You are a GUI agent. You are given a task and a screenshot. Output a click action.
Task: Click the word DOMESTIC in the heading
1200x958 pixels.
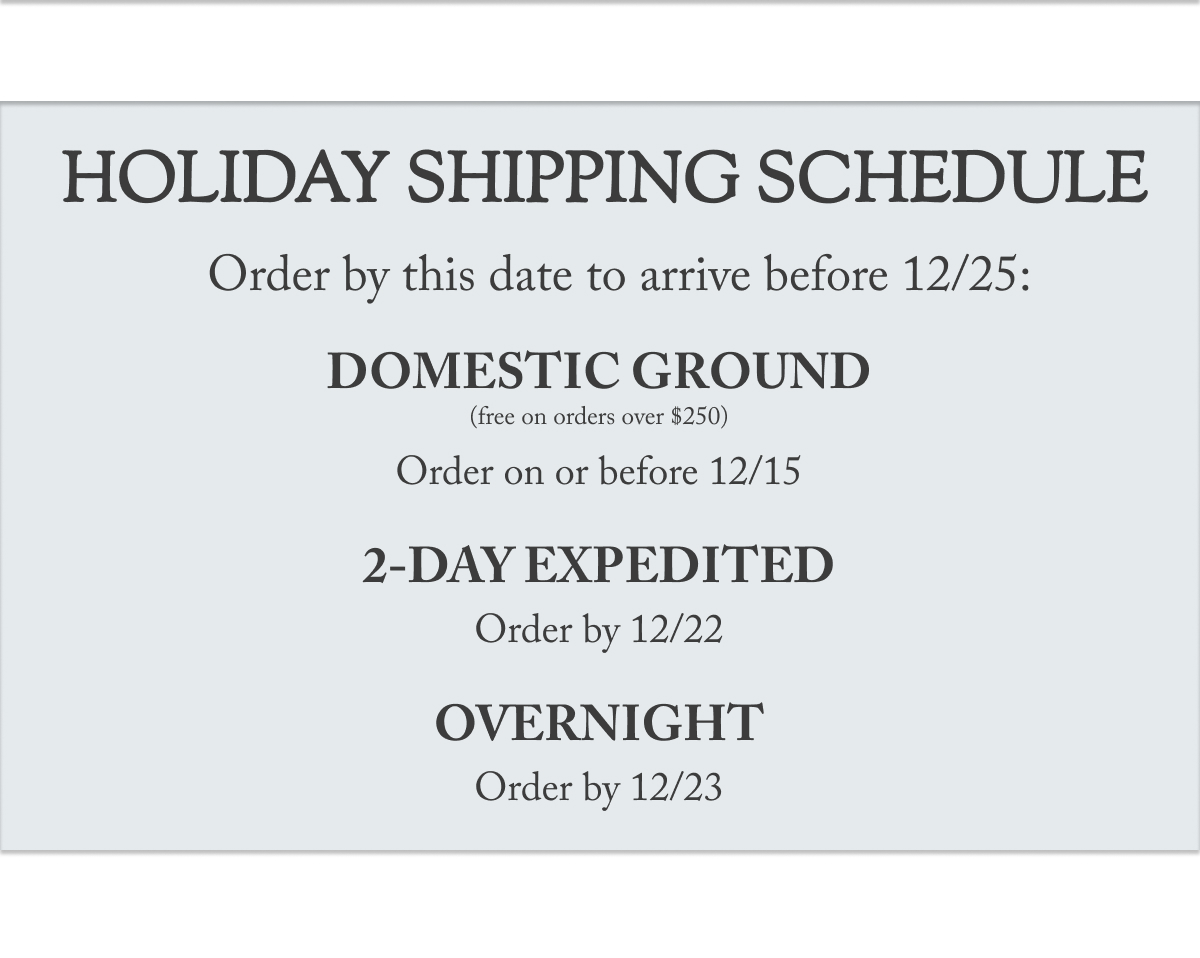click(472, 371)
